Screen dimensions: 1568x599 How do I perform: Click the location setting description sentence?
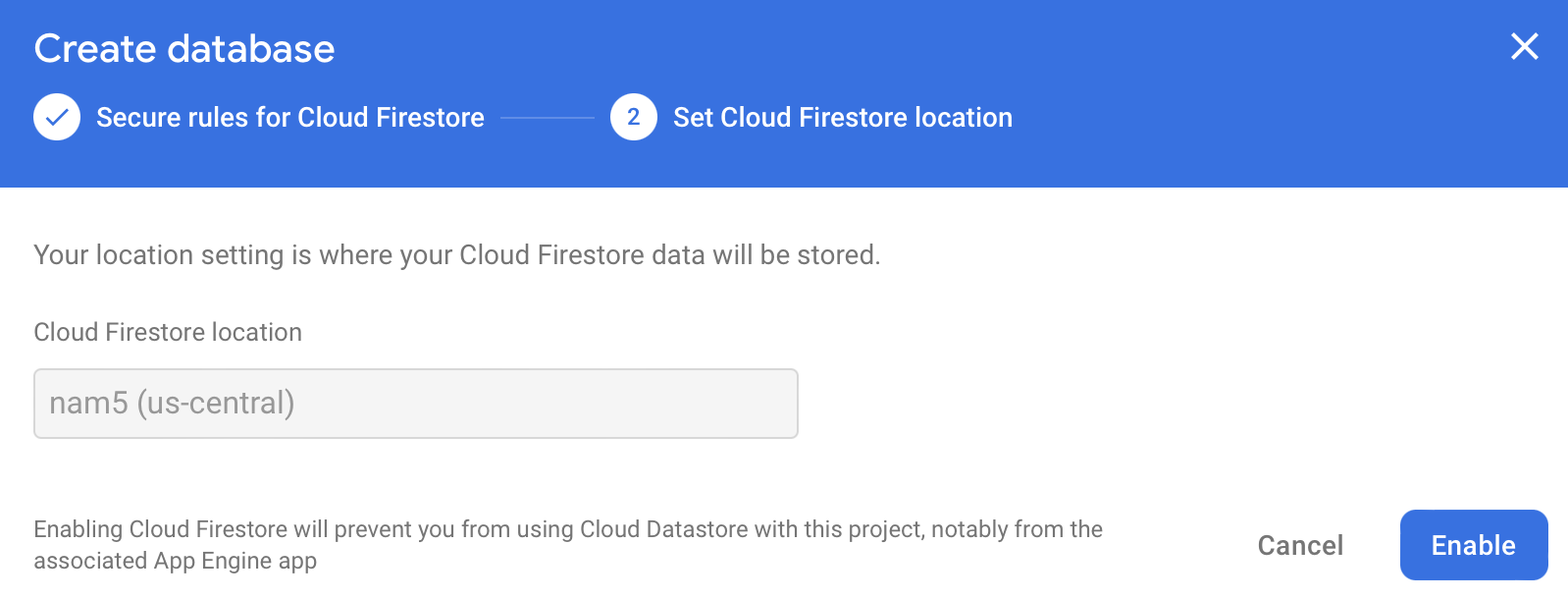[457, 255]
